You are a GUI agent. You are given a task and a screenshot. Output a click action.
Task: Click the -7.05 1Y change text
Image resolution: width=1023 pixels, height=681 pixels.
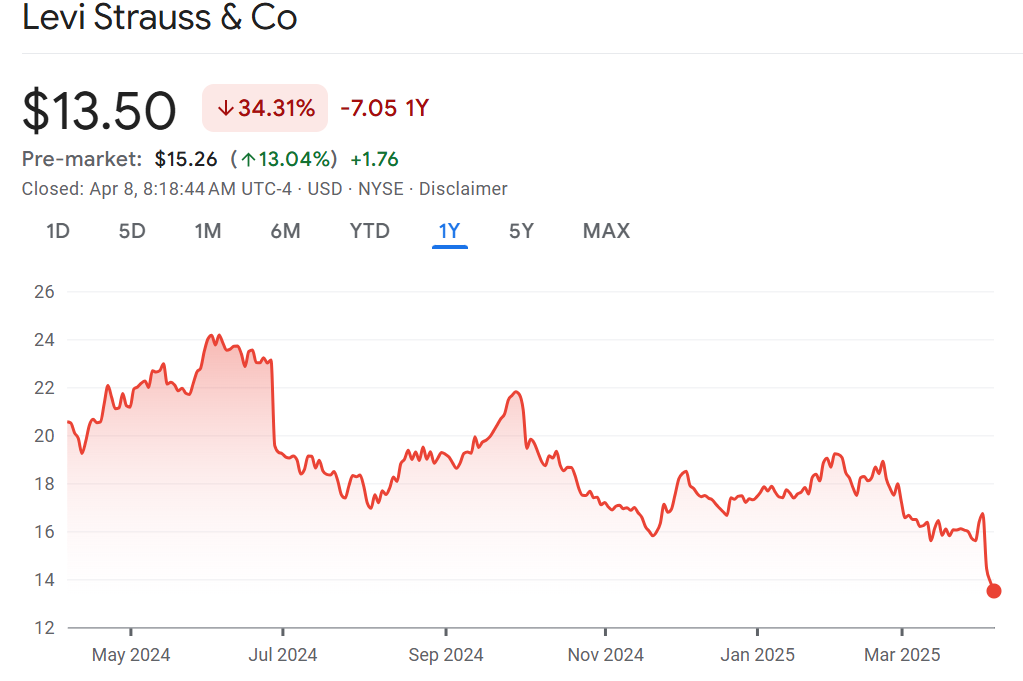tap(384, 108)
